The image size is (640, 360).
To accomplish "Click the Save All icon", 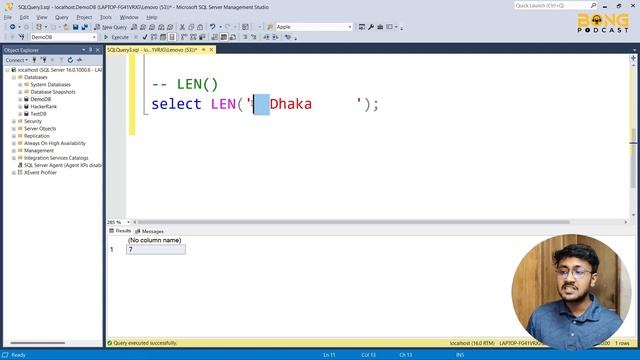I will [84, 27].
